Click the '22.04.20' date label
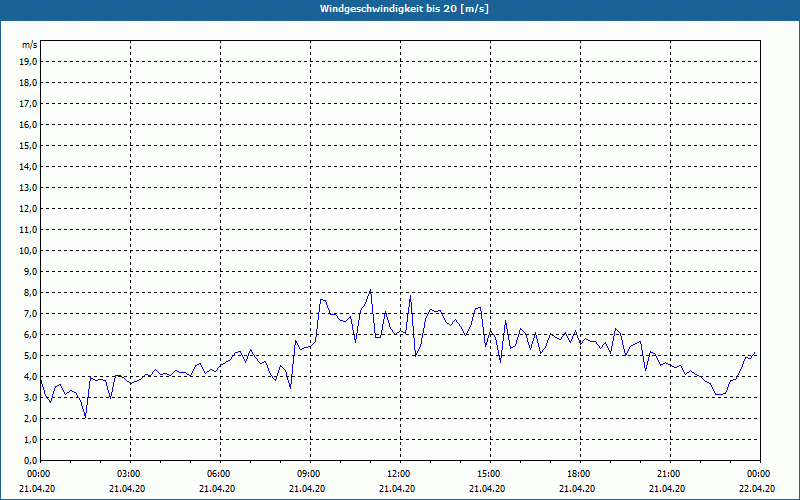 click(757, 489)
